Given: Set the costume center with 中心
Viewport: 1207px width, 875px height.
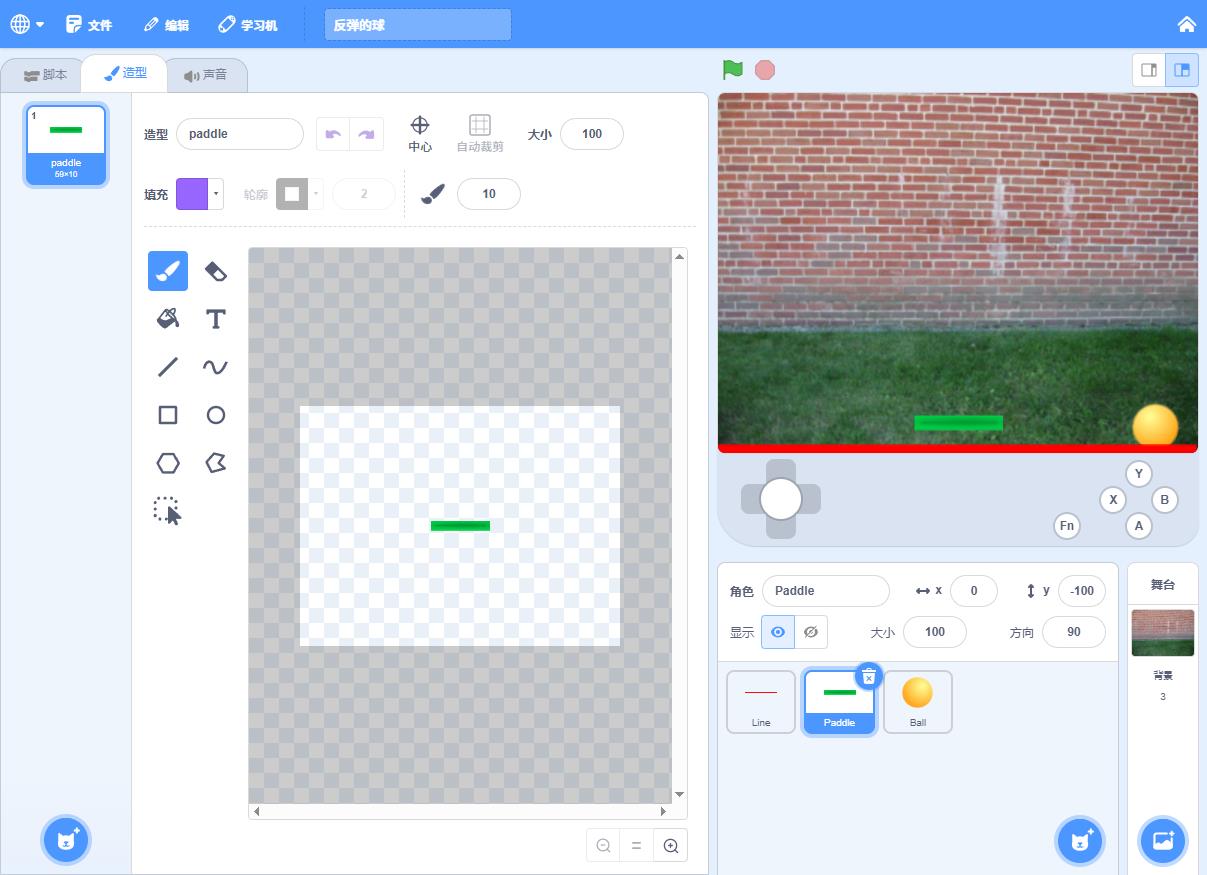Looking at the screenshot, I should (420, 133).
